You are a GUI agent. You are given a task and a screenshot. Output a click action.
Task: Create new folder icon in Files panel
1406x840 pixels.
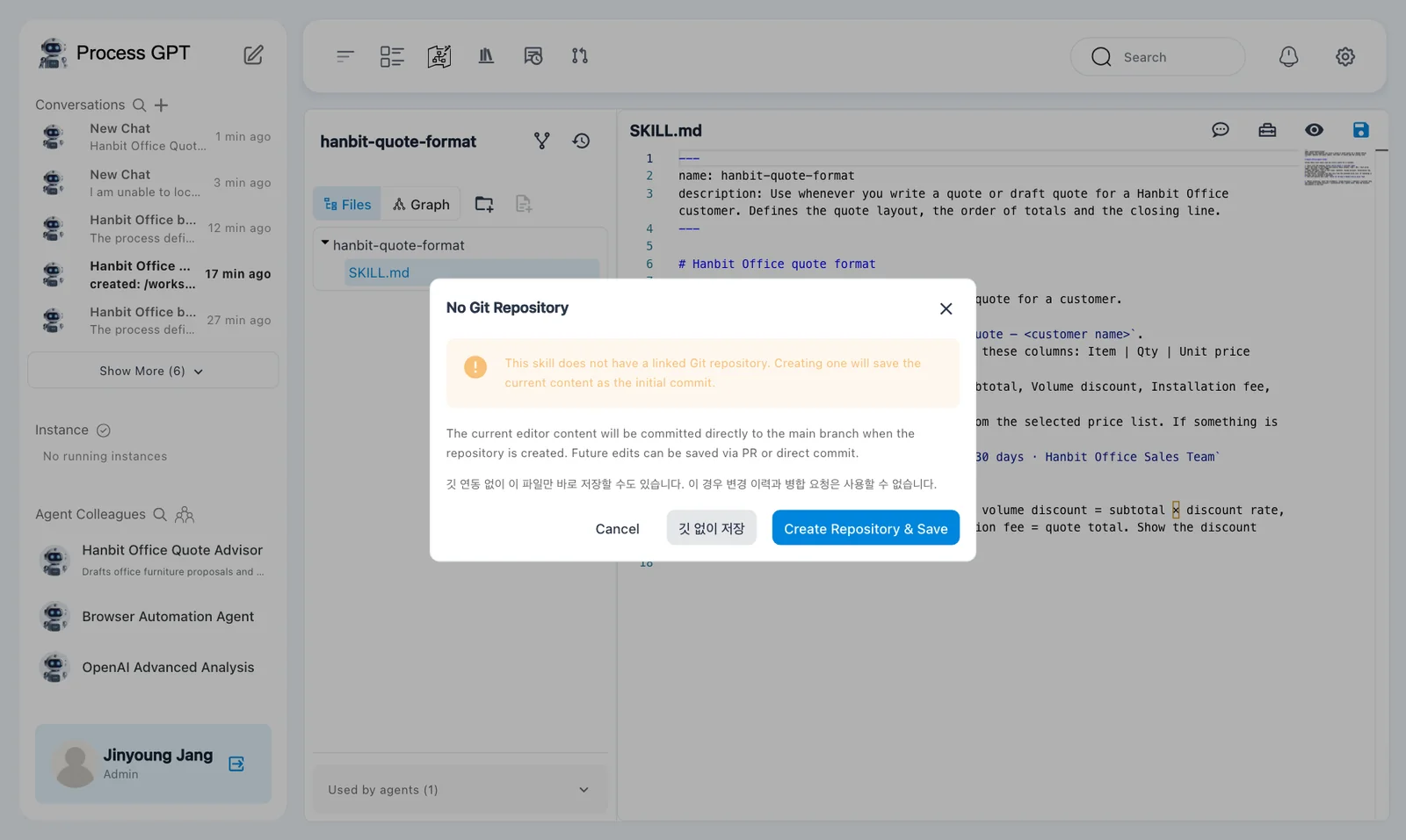point(484,204)
